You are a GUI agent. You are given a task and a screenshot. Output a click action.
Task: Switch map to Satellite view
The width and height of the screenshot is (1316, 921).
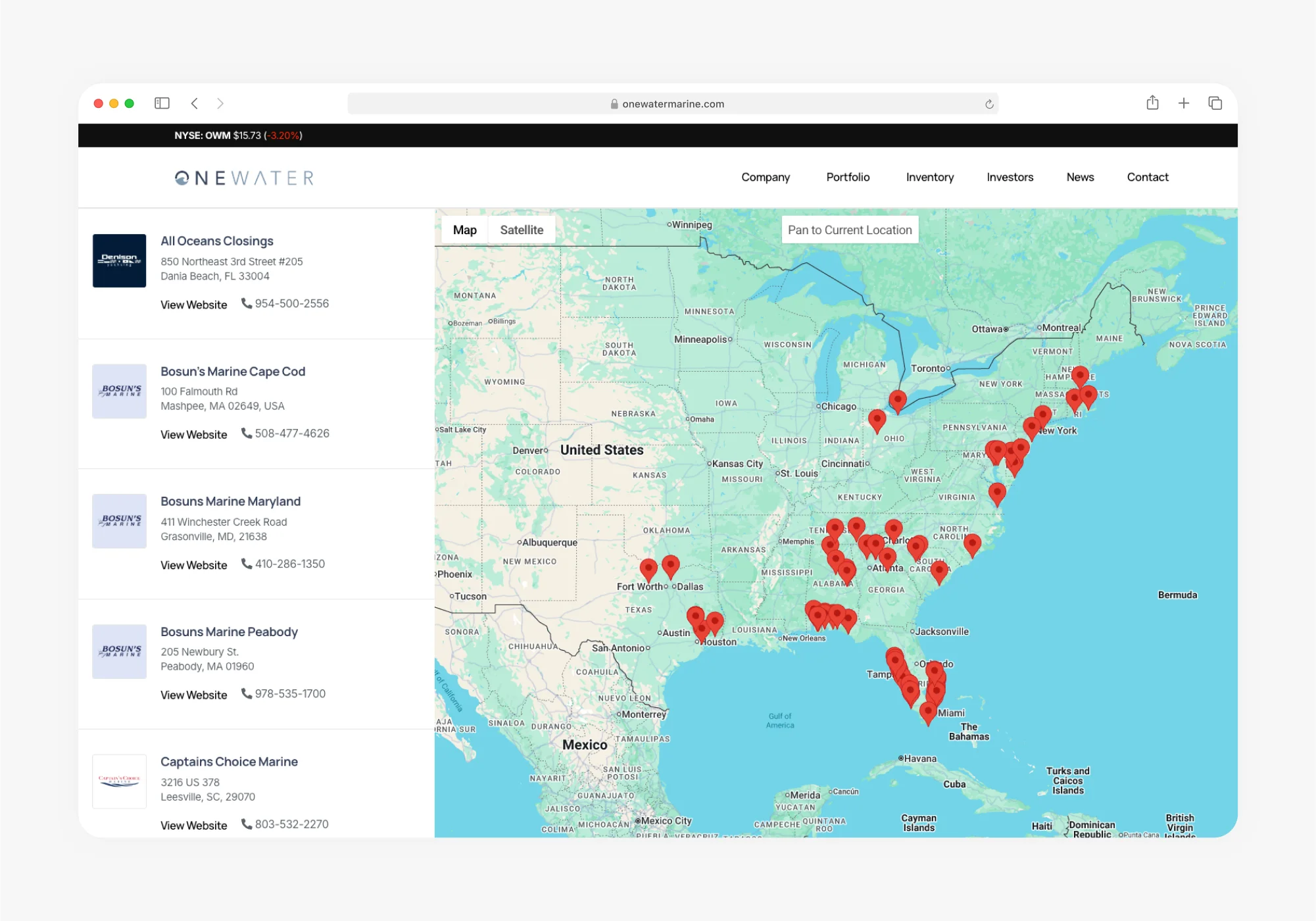point(522,230)
